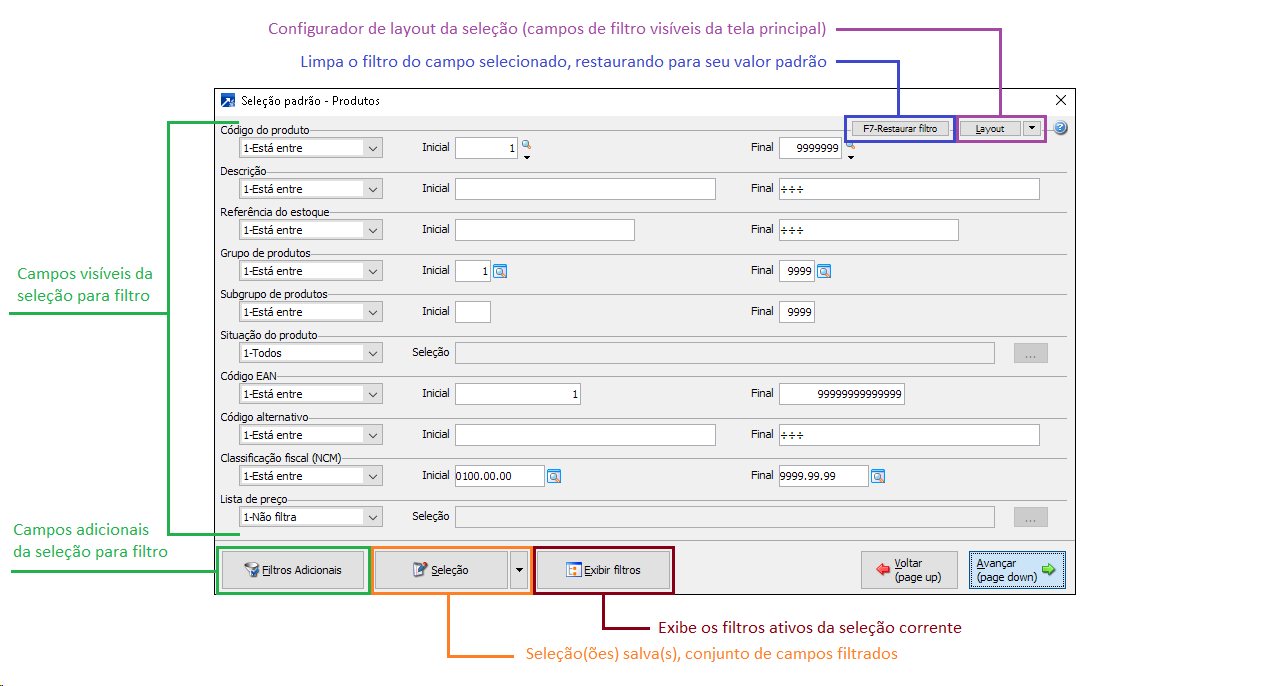Focus initial Código do produto field
Image resolution: width=1274 pixels, height=686 pixels.
487,148
